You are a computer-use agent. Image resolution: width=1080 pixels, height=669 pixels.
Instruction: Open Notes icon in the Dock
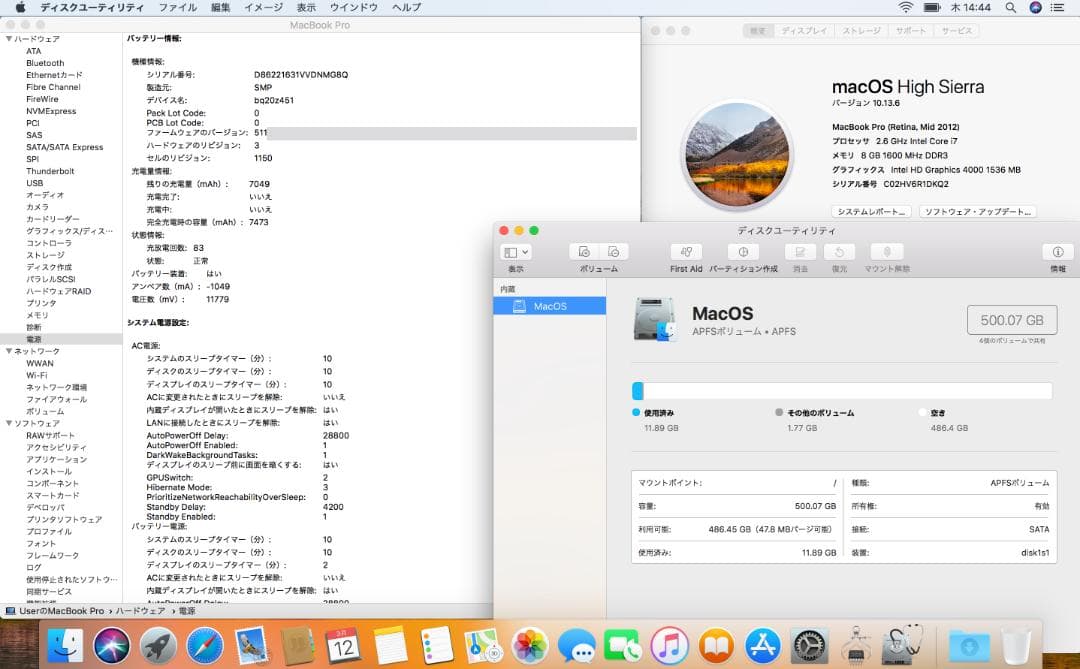pos(391,646)
